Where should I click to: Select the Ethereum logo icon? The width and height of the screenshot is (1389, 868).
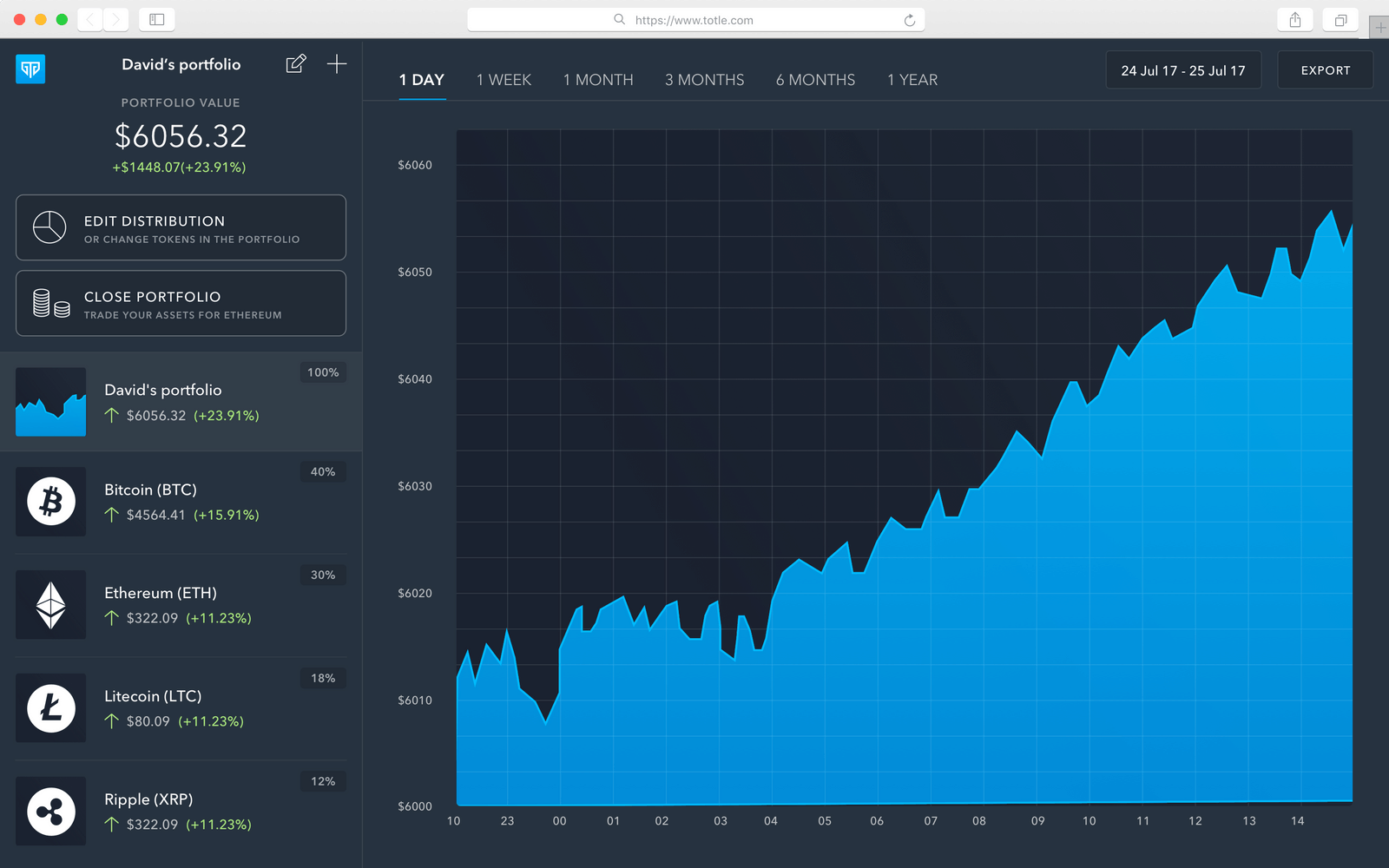click(x=51, y=605)
